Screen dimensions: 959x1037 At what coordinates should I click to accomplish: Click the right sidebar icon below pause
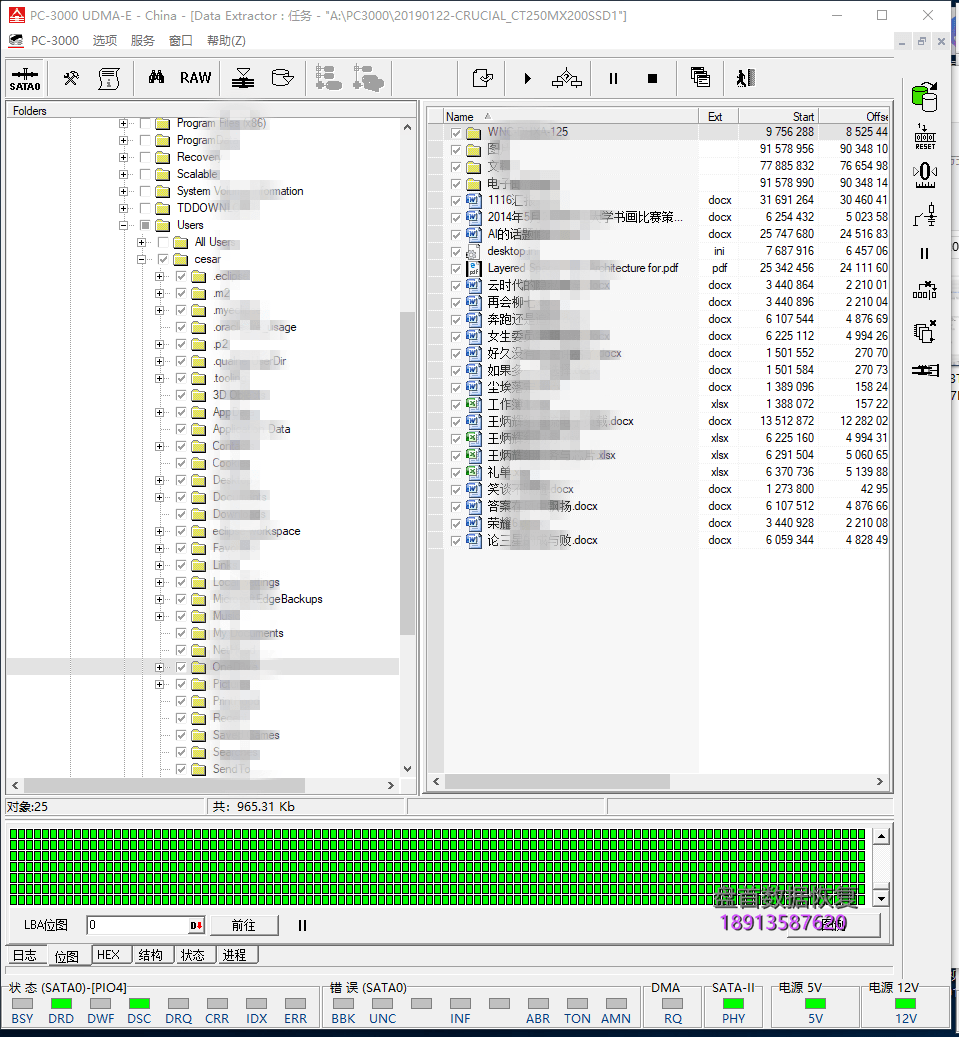pos(925,290)
